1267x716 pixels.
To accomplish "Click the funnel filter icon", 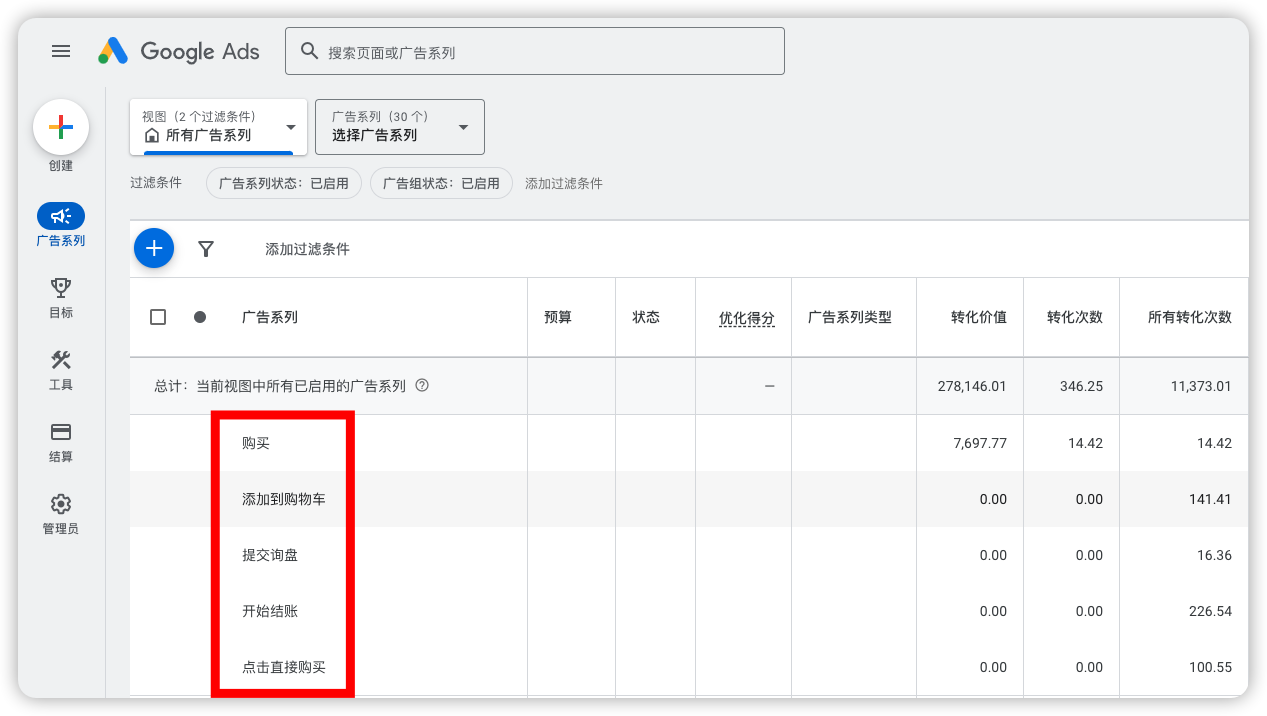I will (x=206, y=249).
